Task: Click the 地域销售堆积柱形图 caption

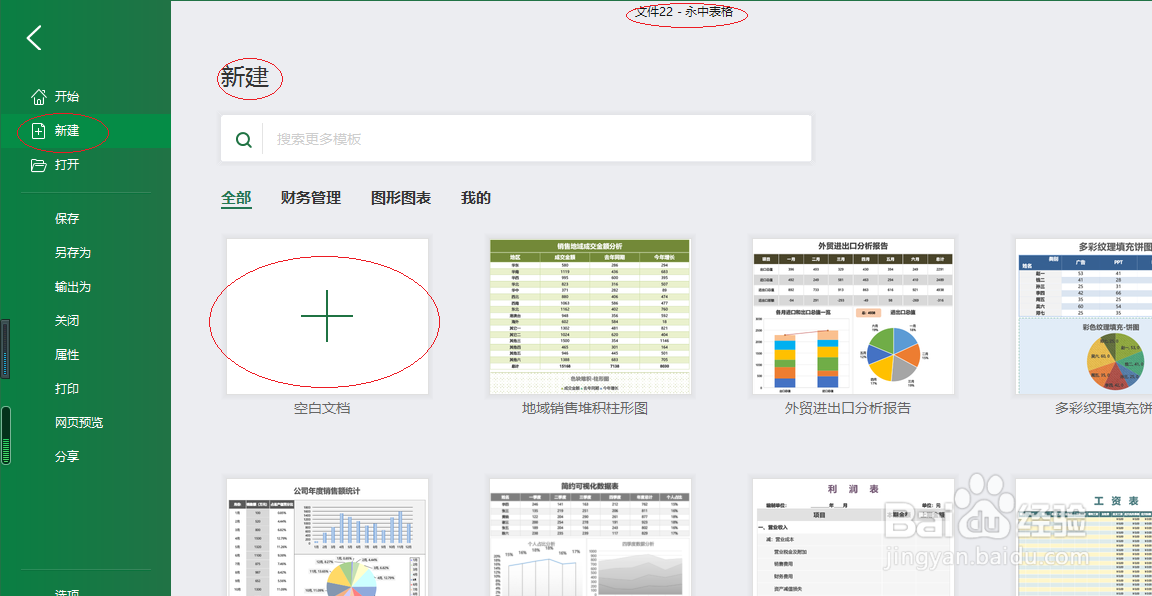Action: (585, 409)
